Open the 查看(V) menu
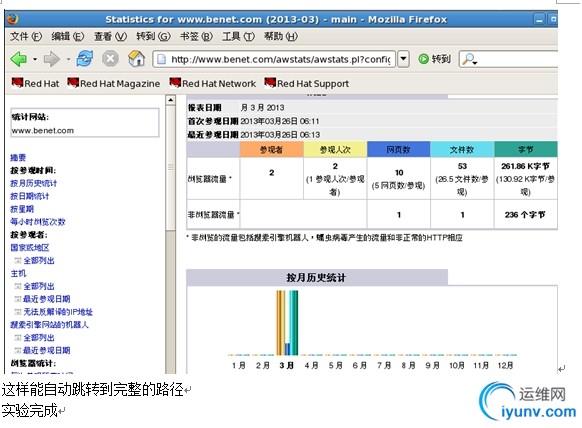Viewport: 582px width, 428px height. 110,36
